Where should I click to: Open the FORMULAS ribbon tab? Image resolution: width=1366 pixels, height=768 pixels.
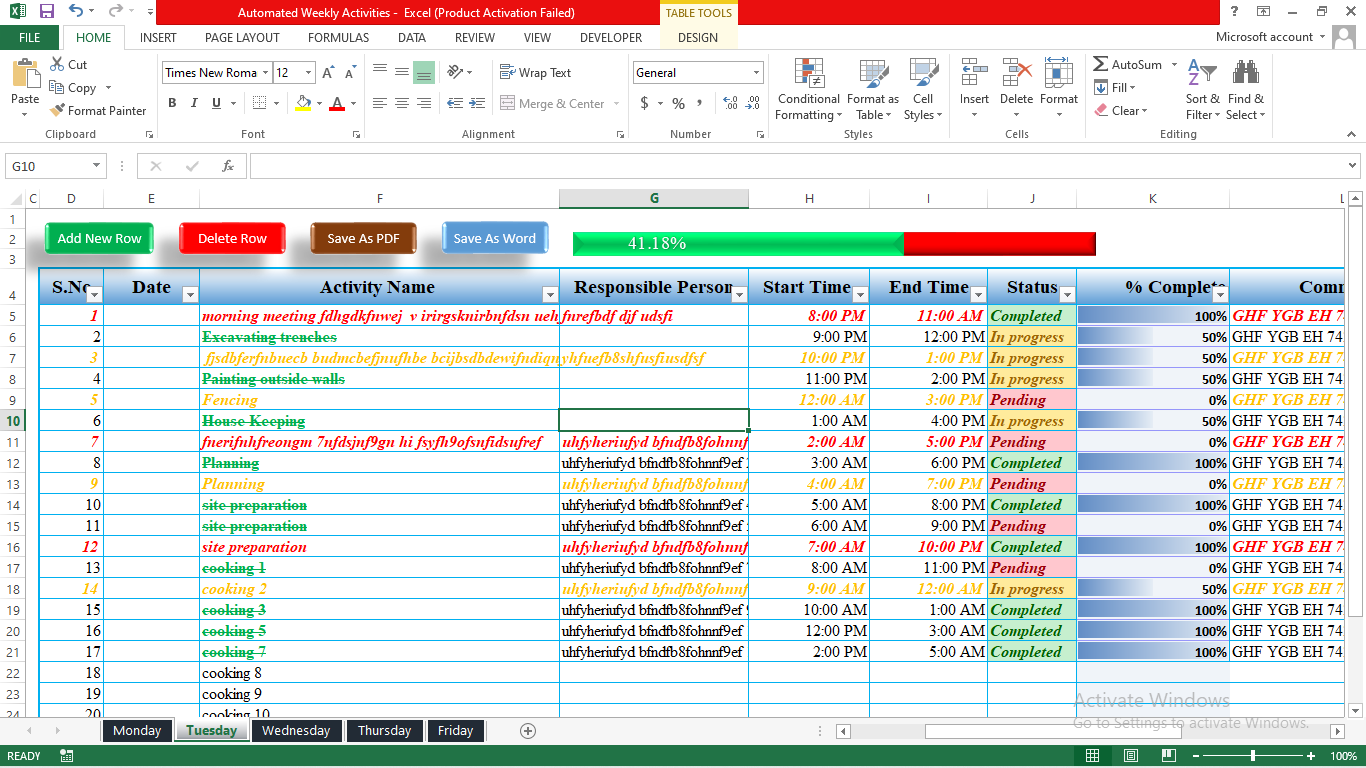(338, 38)
